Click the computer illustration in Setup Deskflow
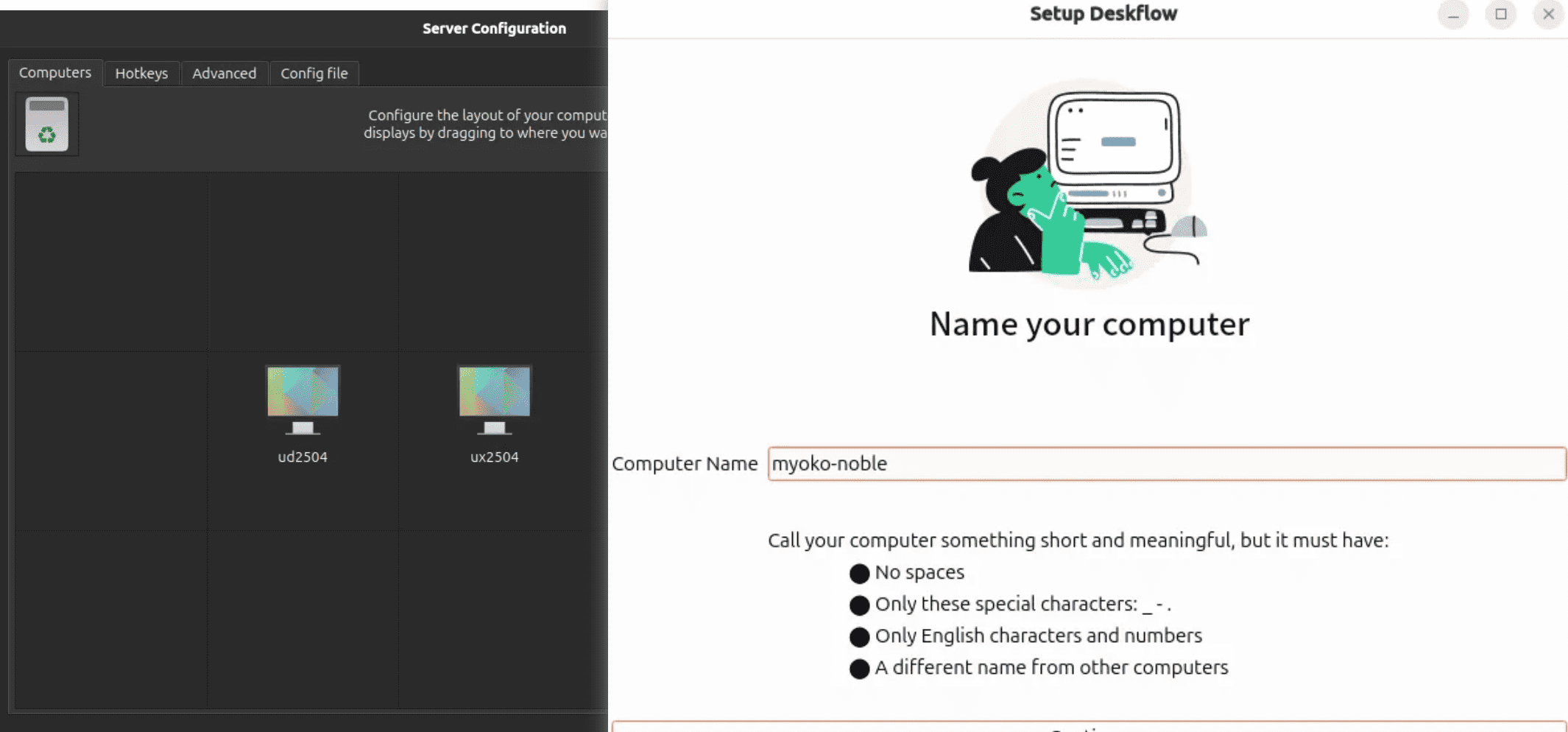The image size is (1568, 732). tap(1089, 184)
